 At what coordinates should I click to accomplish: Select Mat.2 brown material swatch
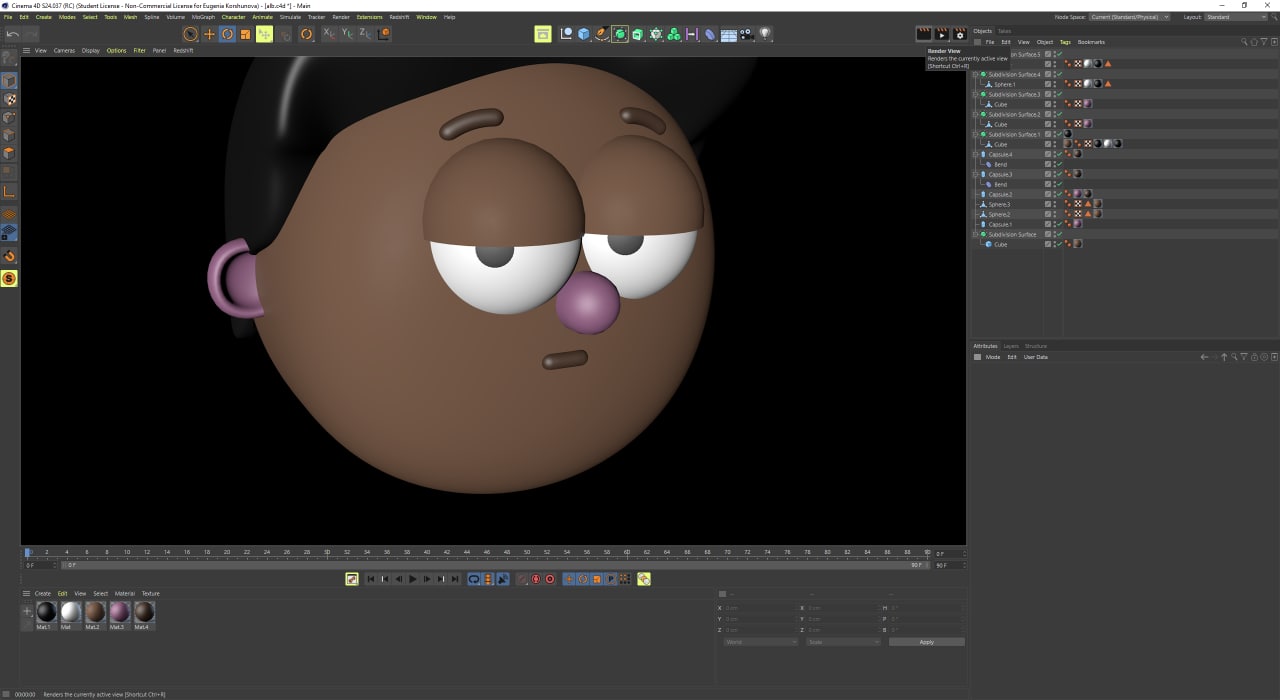(x=95, y=611)
